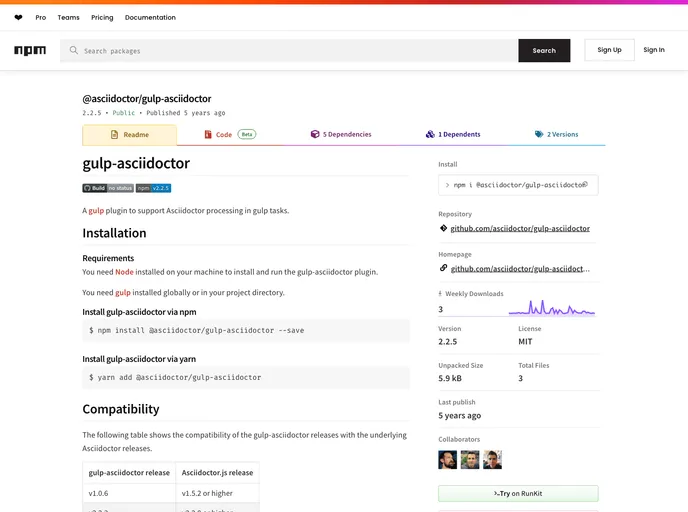Open the Pricing page
The image size is (688, 512).
(102, 18)
